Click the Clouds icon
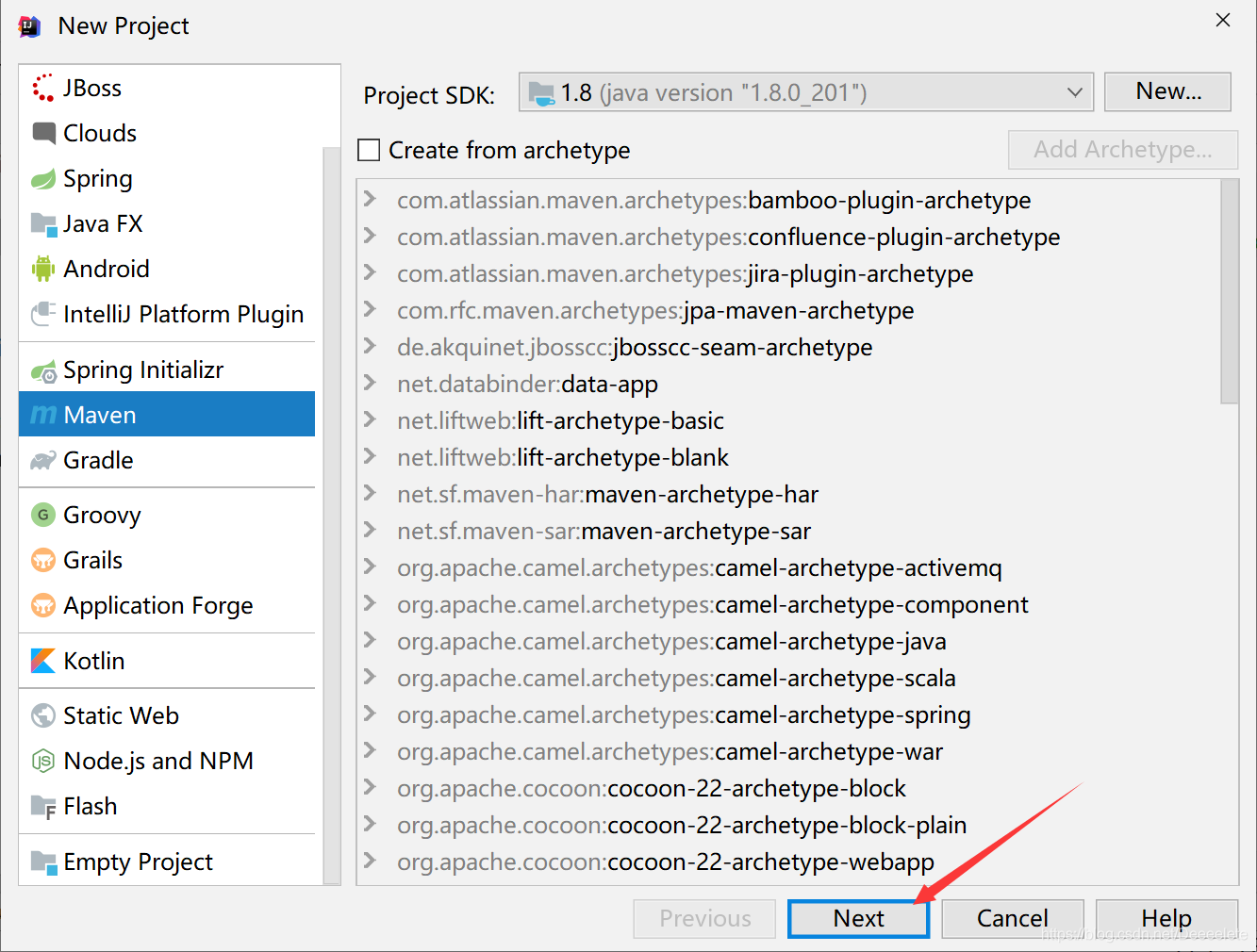The image size is (1257, 952). (x=43, y=133)
